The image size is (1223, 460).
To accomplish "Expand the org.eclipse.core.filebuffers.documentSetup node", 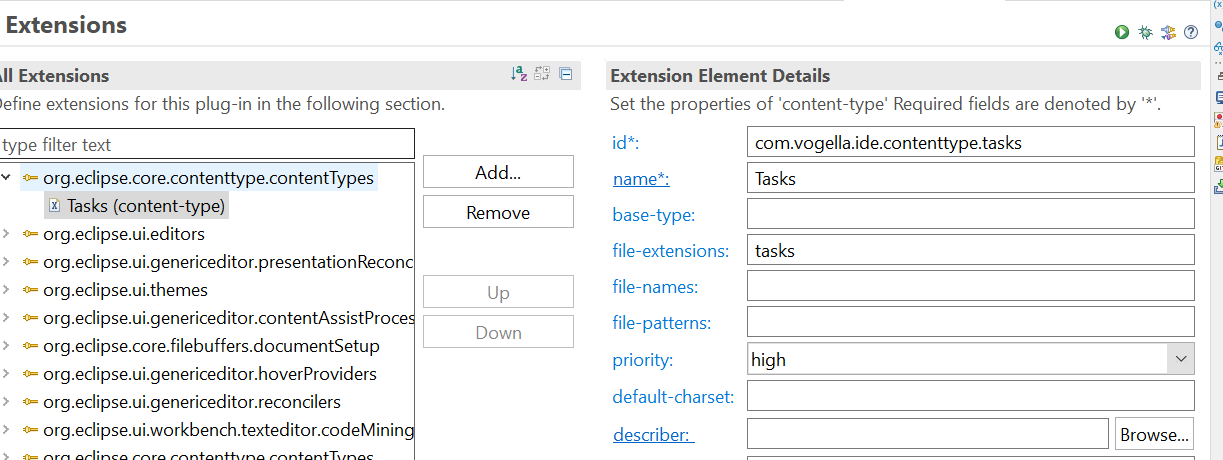I will [x=7, y=346].
